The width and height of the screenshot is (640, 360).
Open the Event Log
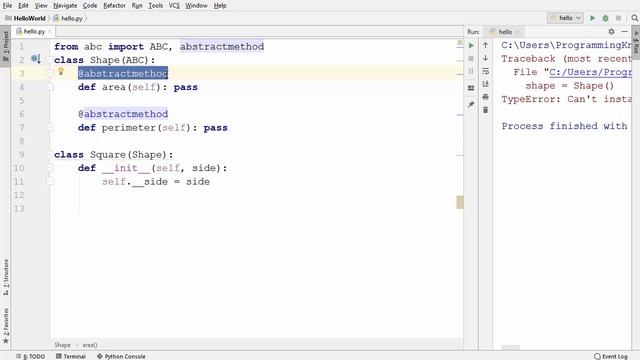click(x=611, y=356)
